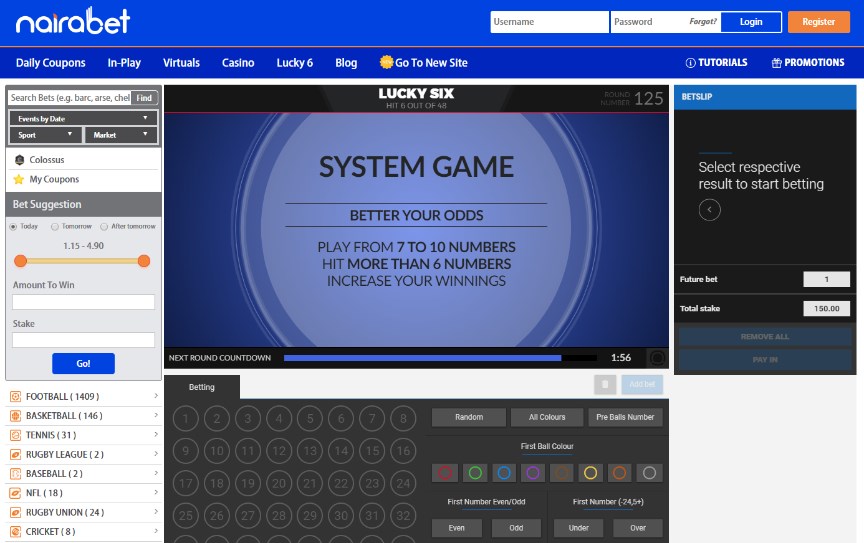The width and height of the screenshot is (864, 543).
Task: Open My Coupons star icon
Action: click(19, 179)
